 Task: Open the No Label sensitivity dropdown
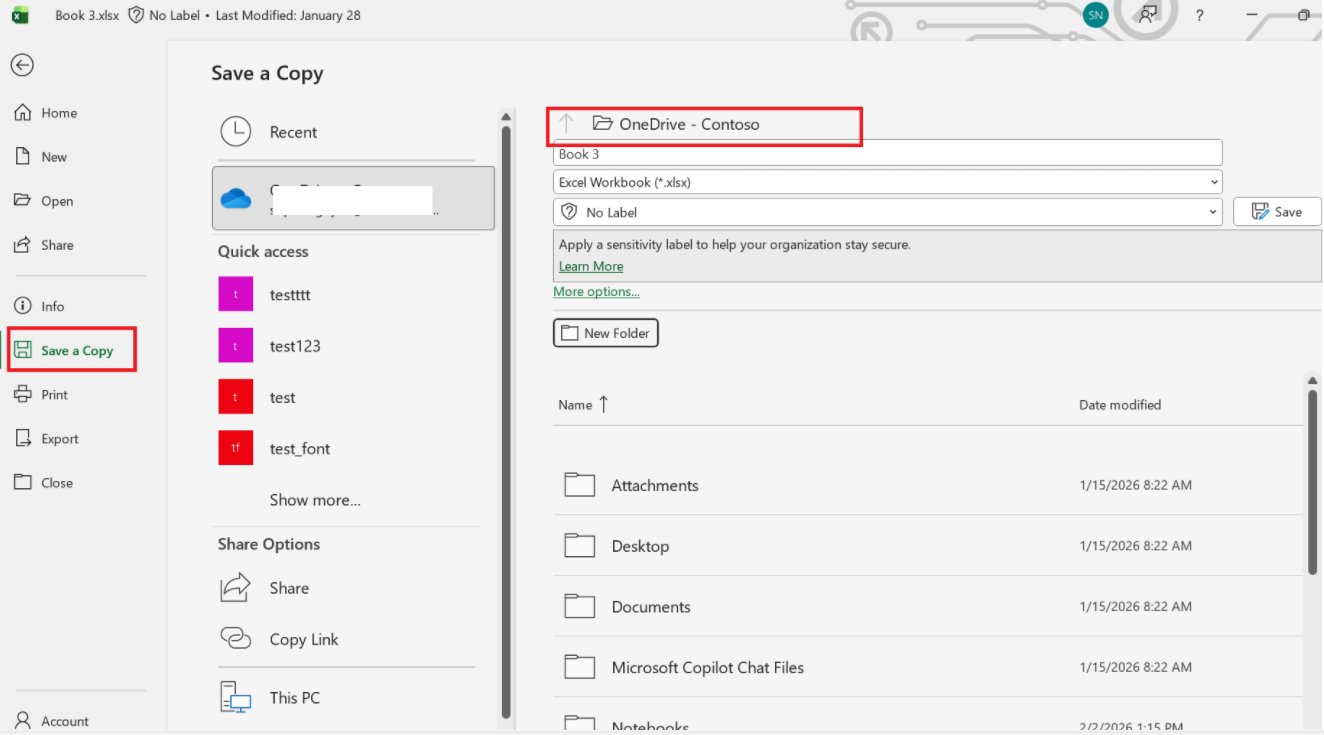887,212
